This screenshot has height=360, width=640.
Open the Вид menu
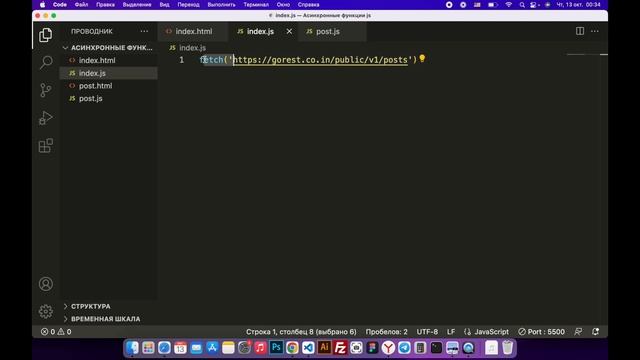pyautogui.click(x=164, y=5)
